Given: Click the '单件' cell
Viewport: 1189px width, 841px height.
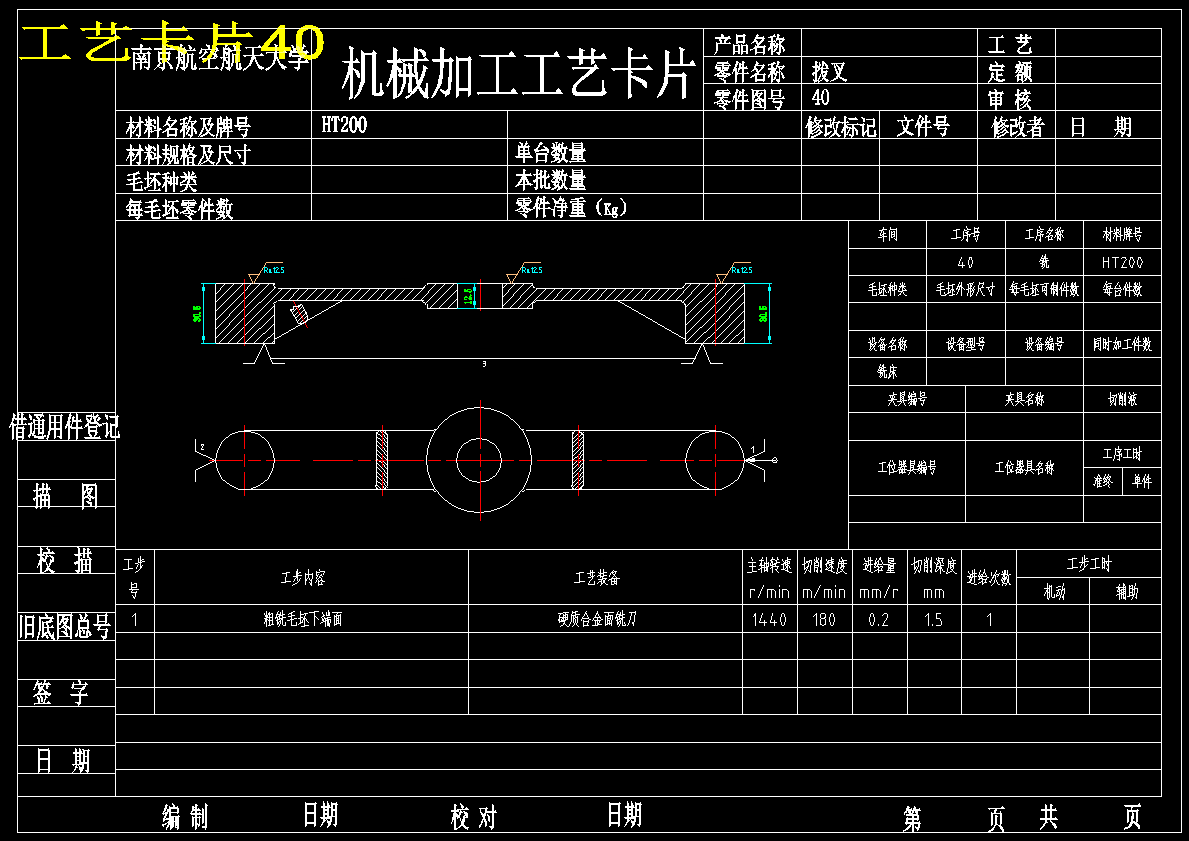Looking at the screenshot, I should pyautogui.click(x=1142, y=481).
